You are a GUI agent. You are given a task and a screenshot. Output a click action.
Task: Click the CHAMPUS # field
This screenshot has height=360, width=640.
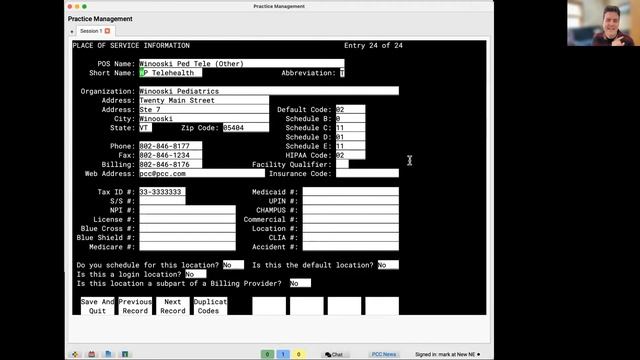coord(351,210)
